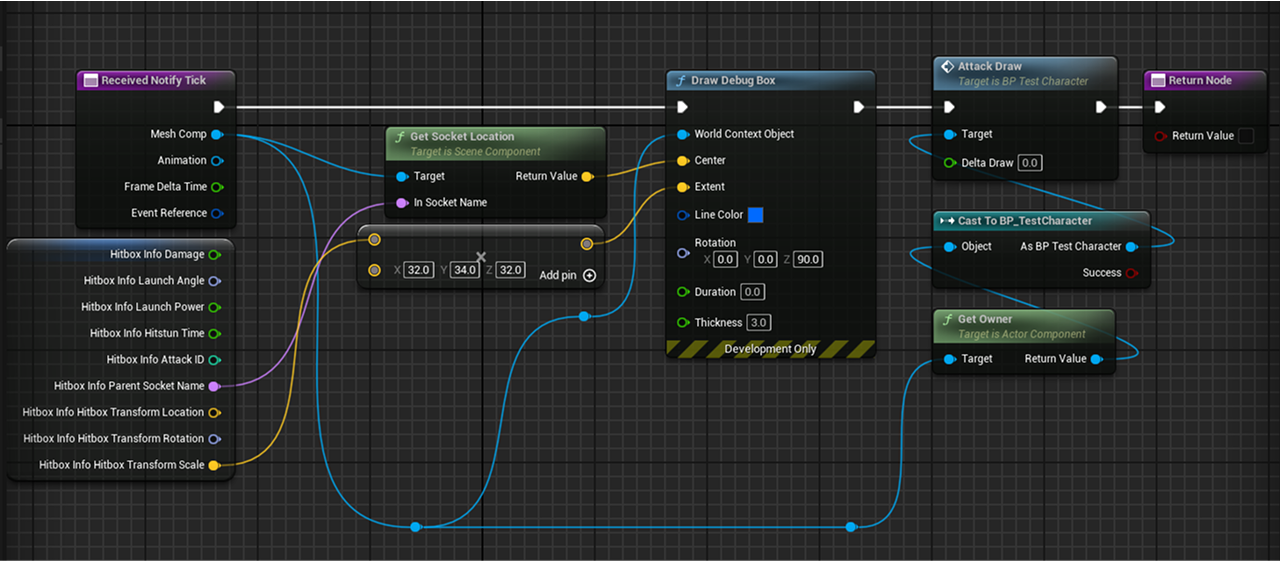
Task: Click the Extent input pin
Action: point(683,187)
